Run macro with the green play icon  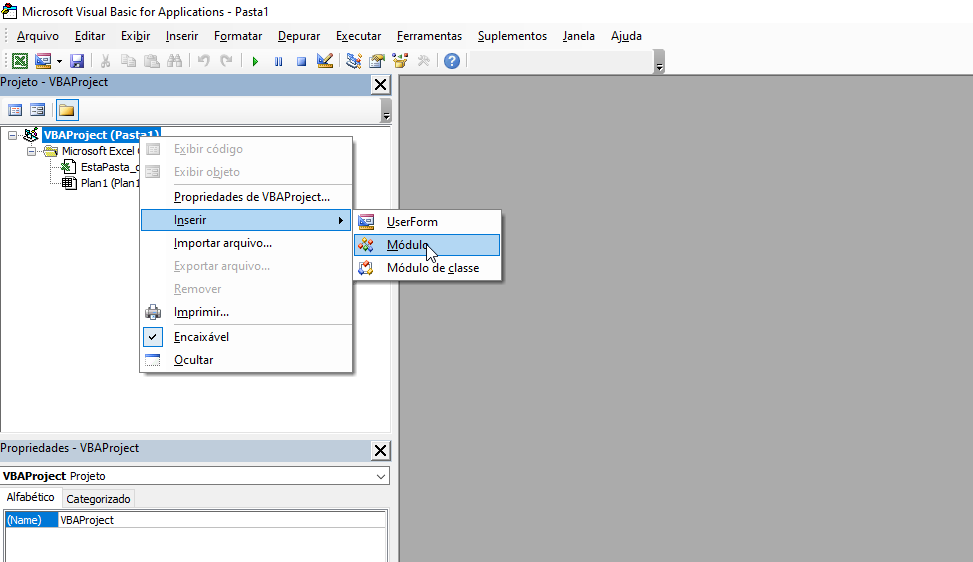255,61
